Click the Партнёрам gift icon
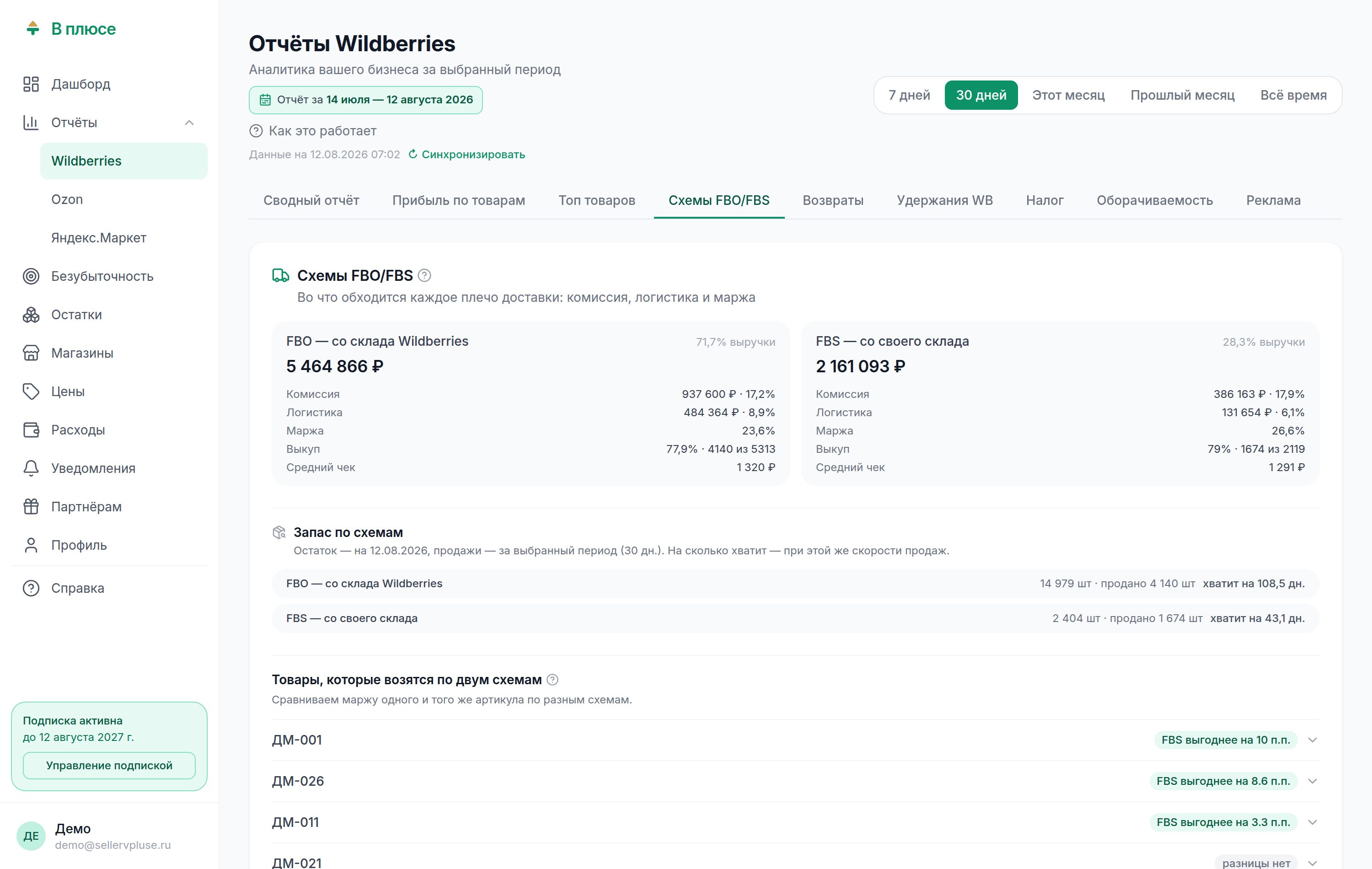 (31, 507)
